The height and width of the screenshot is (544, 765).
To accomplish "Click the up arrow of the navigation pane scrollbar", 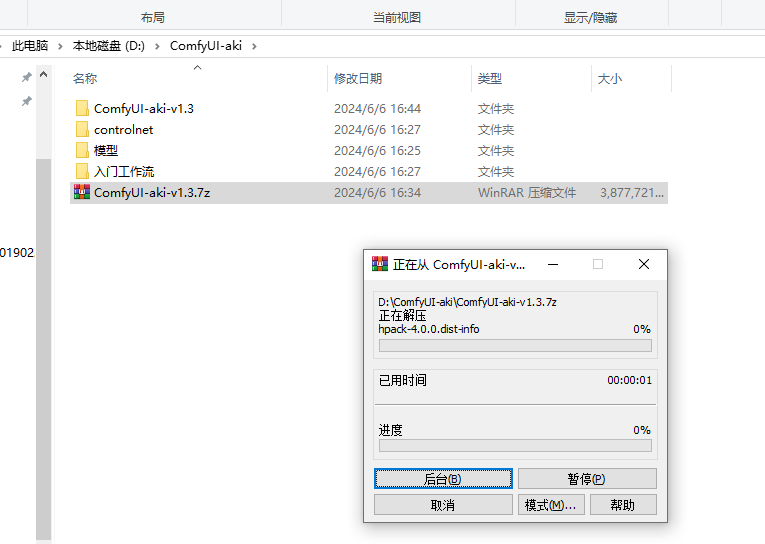I will click(x=43, y=75).
